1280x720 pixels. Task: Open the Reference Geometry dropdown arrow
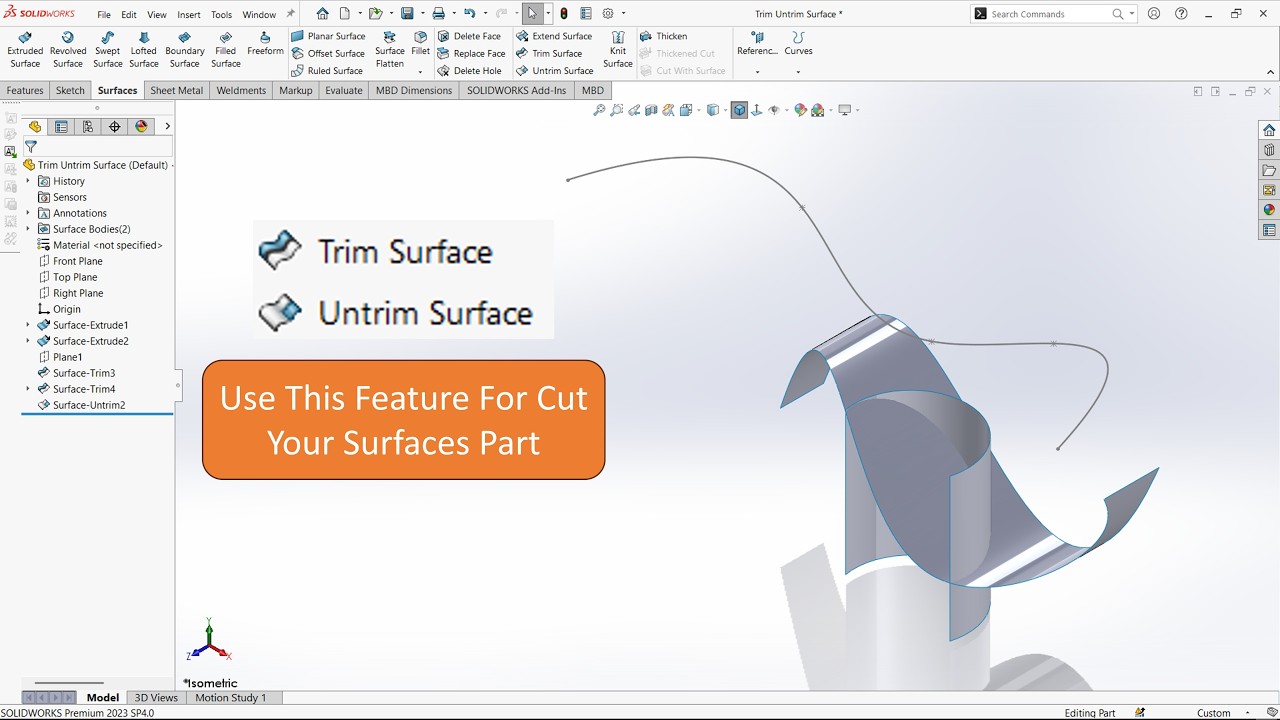[757, 72]
